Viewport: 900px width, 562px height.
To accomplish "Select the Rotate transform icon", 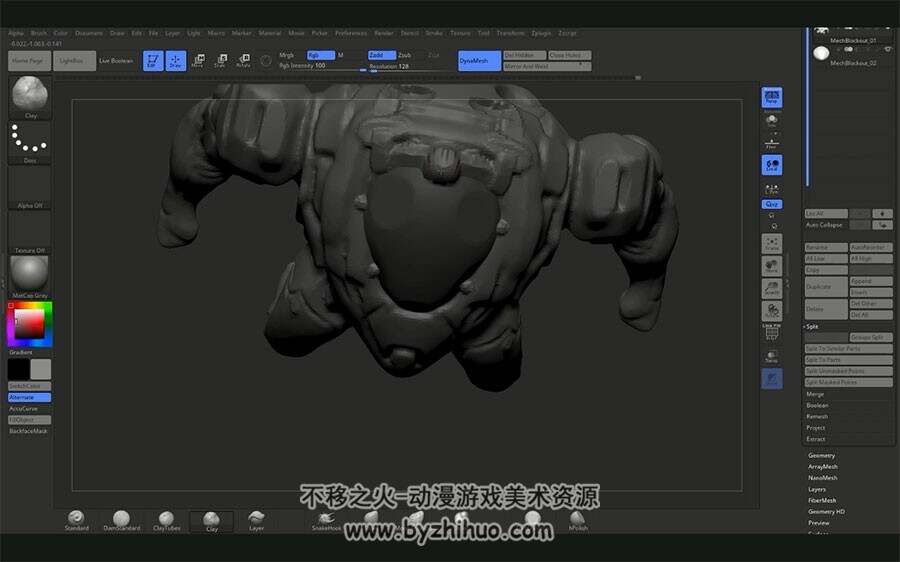I will click(x=243, y=61).
